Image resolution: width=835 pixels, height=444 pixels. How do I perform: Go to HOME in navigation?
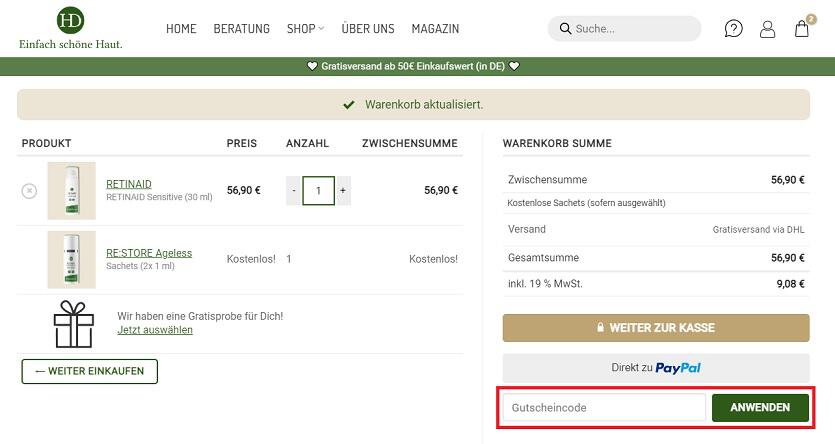[181, 29]
